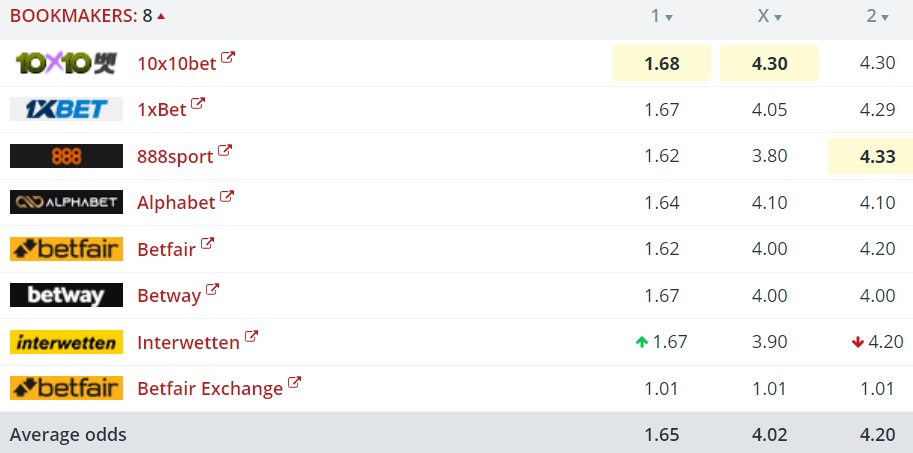This screenshot has width=913, height=453.
Task: Click Interwetten 4.20 odds with red arrow
Action: coord(877,342)
